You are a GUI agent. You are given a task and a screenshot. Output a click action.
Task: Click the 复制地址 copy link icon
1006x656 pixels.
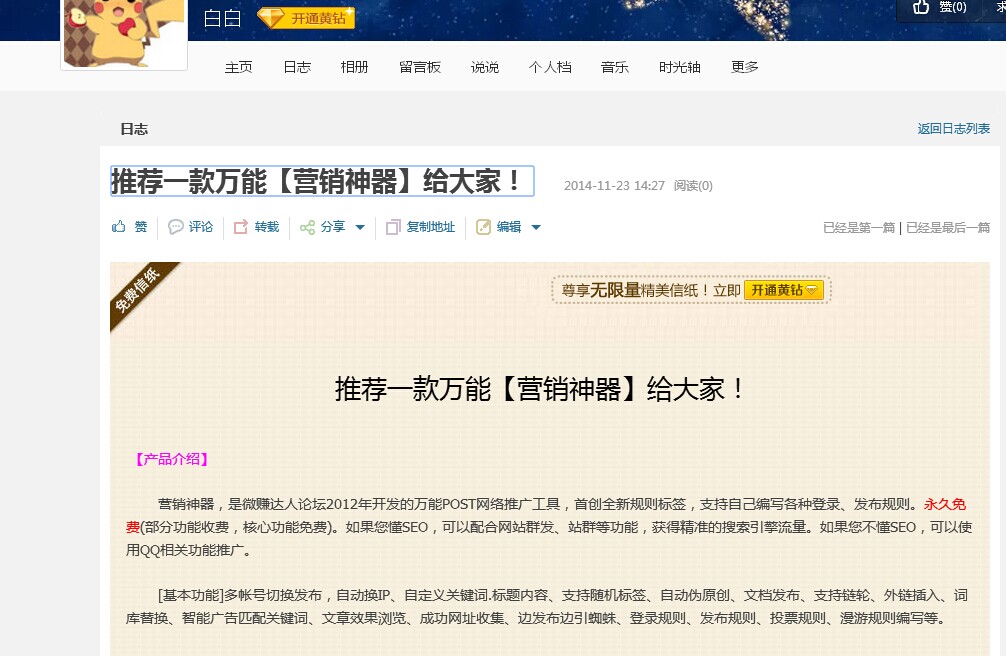[392, 227]
